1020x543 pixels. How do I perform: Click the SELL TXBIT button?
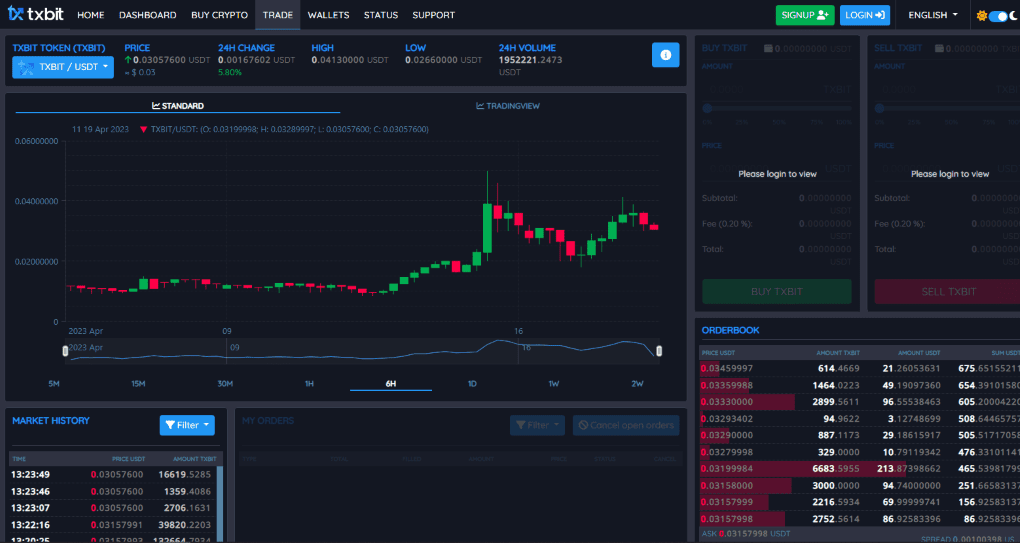(948, 291)
